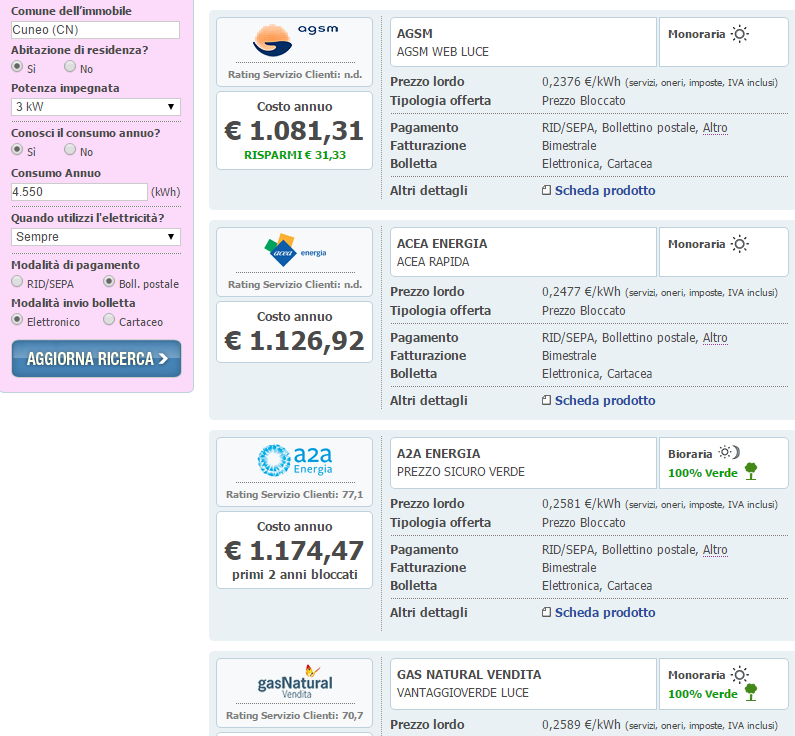Click the AGSM company logo
The height and width of the screenshot is (736, 795).
coord(295,40)
